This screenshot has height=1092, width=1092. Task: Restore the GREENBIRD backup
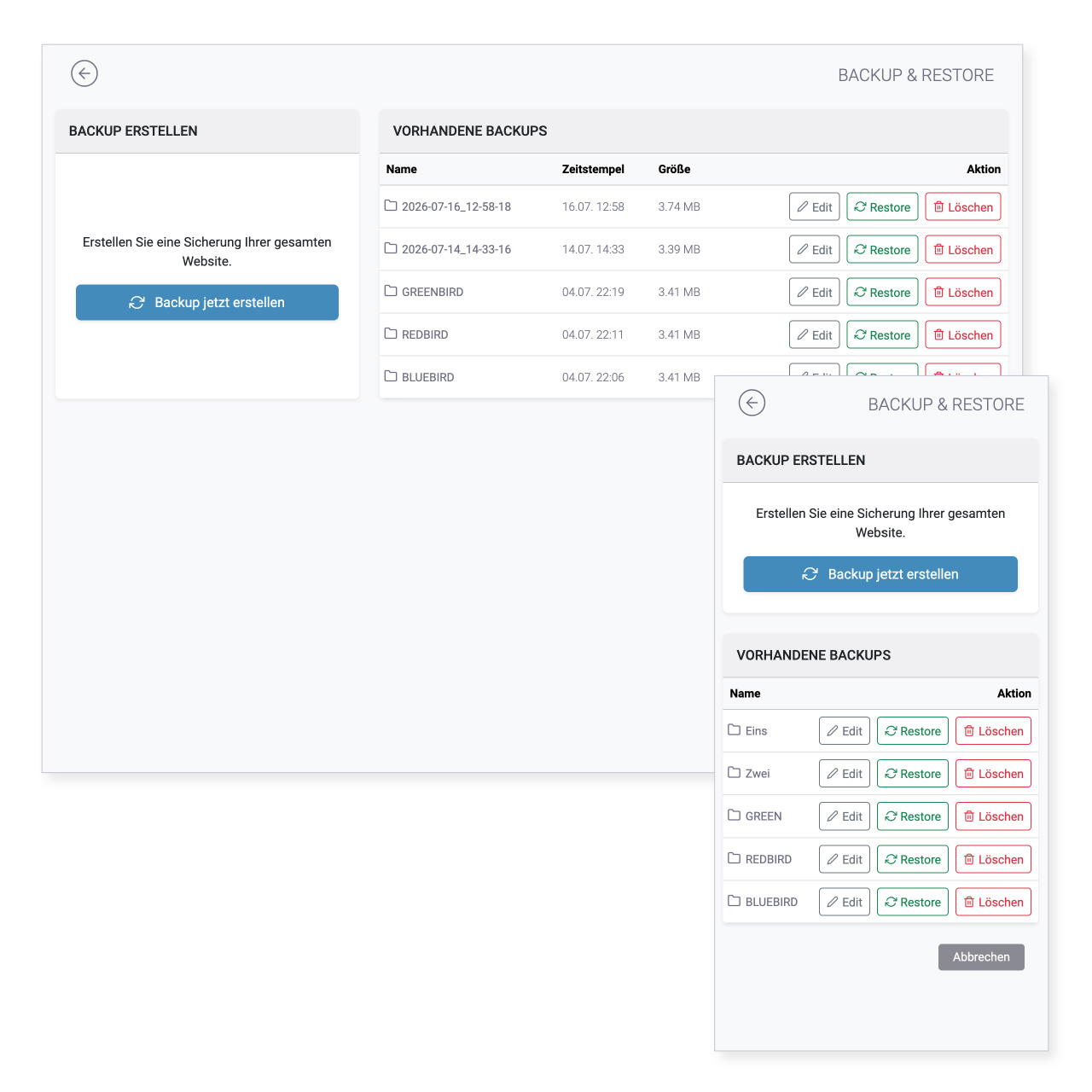(883, 293)
